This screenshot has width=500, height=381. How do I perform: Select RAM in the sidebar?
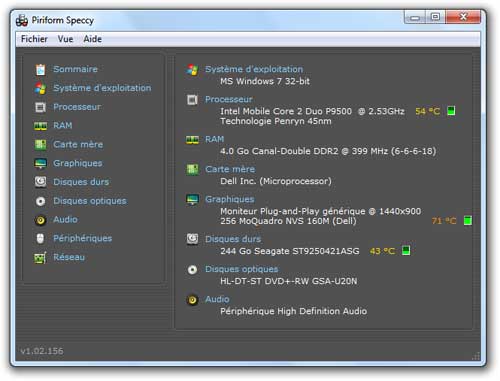coord(63,125)
